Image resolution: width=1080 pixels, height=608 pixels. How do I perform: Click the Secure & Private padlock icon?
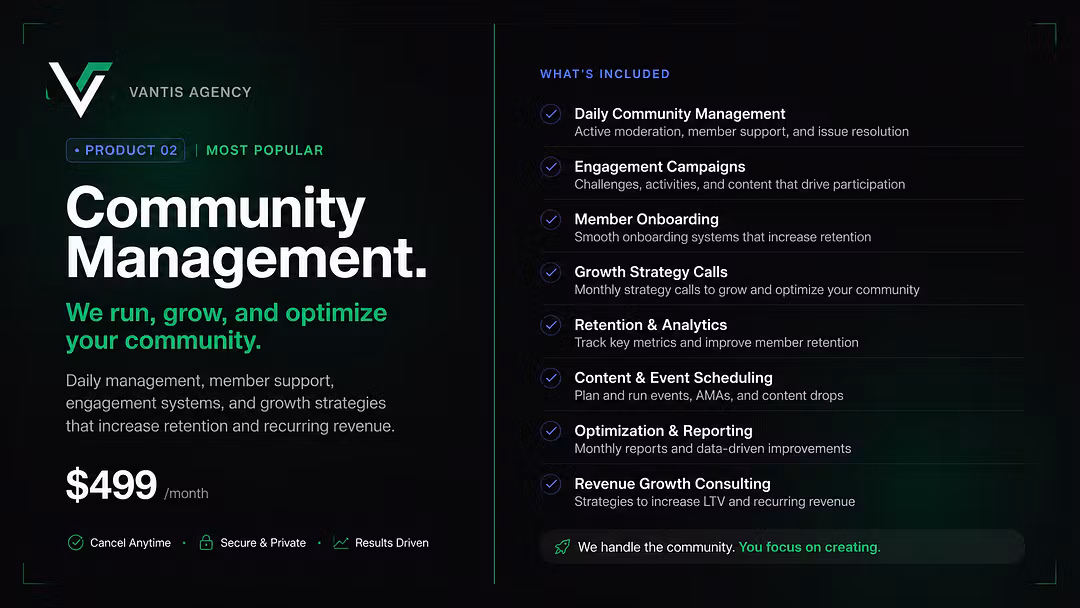[206, 543]
